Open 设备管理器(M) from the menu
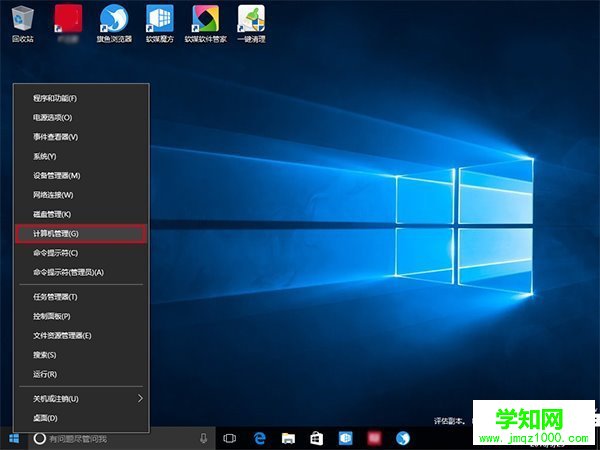 pyautogui.click(x=81, y=176)
